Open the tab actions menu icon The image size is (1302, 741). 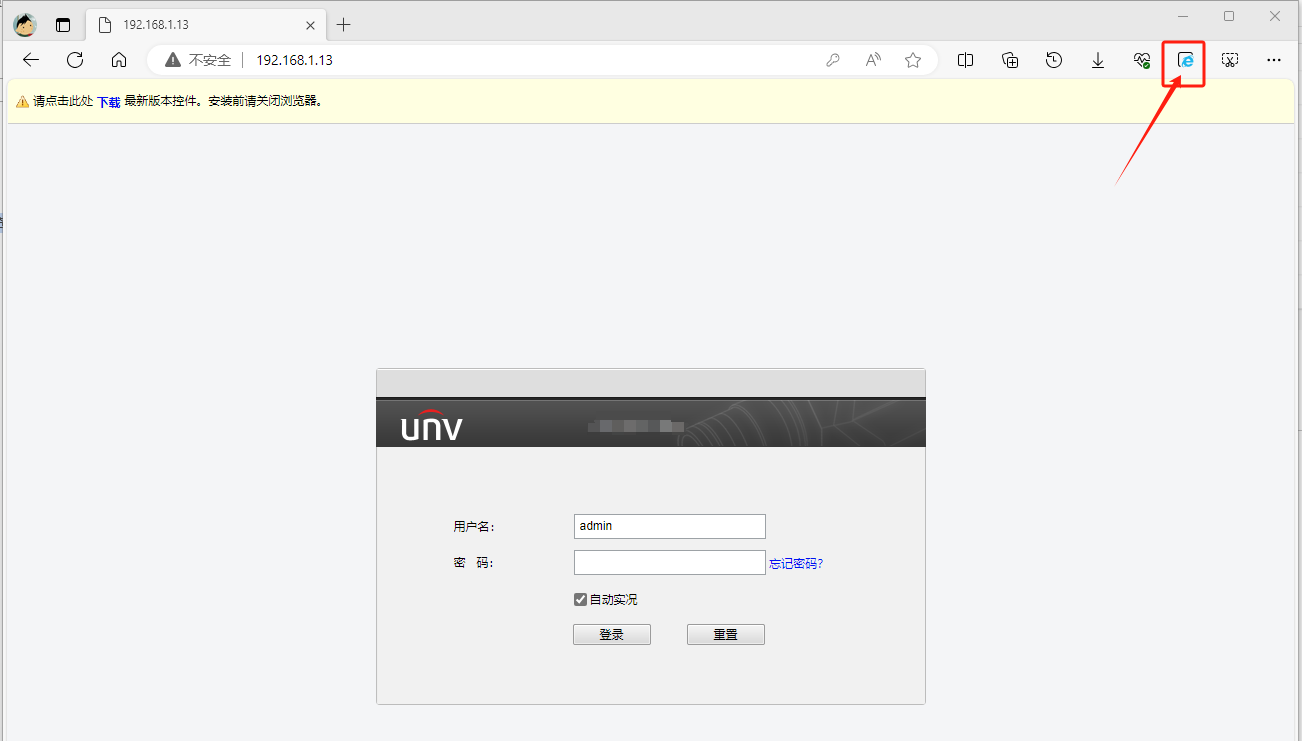63,25
